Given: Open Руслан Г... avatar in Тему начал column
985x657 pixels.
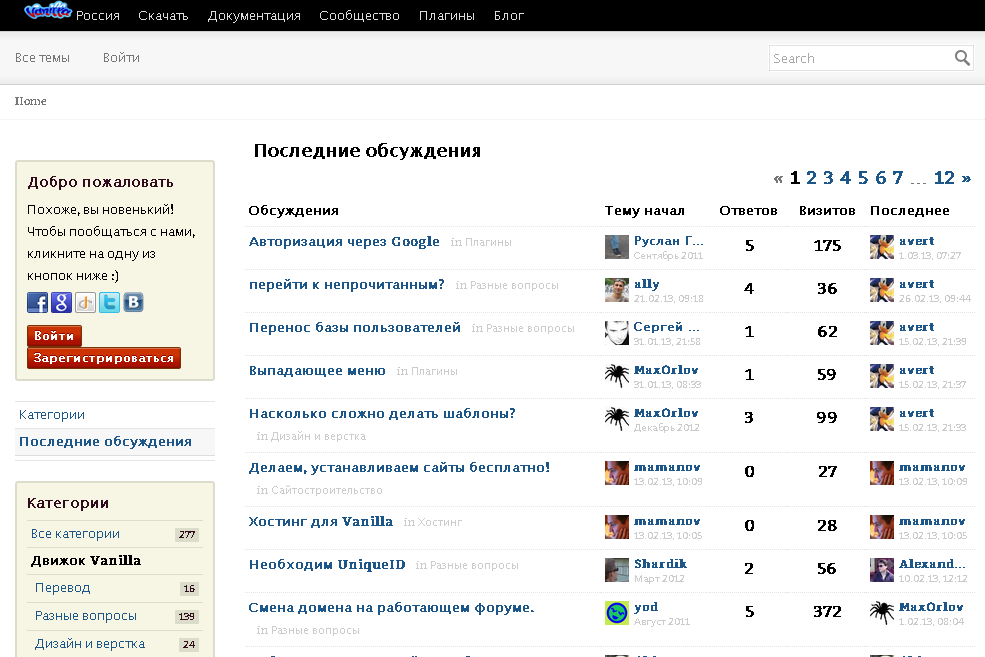Looking at the screenshot, I should pos(616,247).
